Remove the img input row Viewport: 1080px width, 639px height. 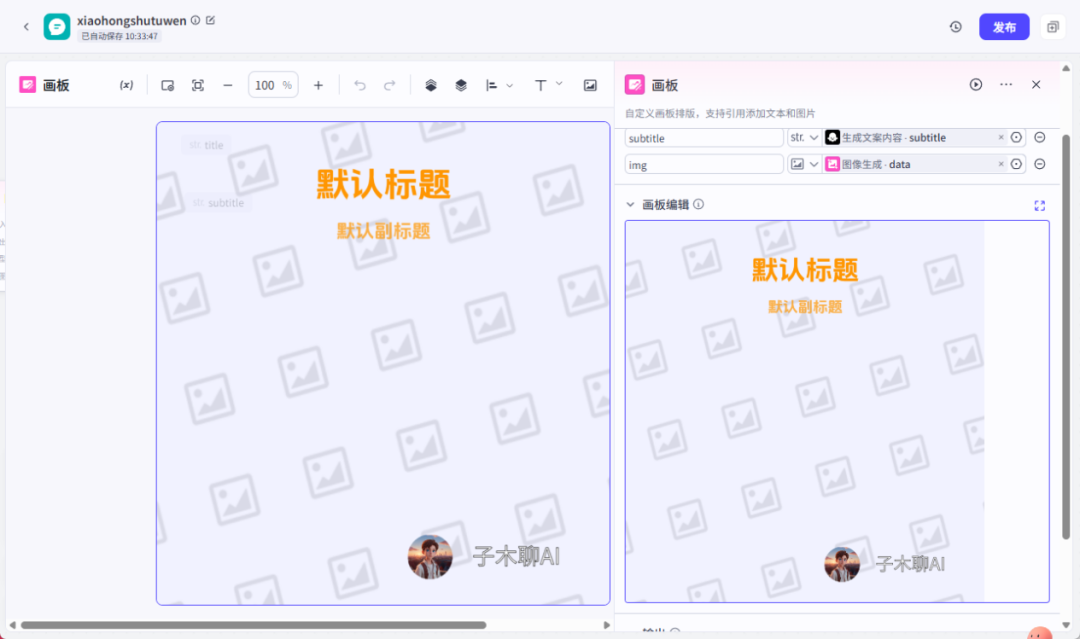(1040, 164)
